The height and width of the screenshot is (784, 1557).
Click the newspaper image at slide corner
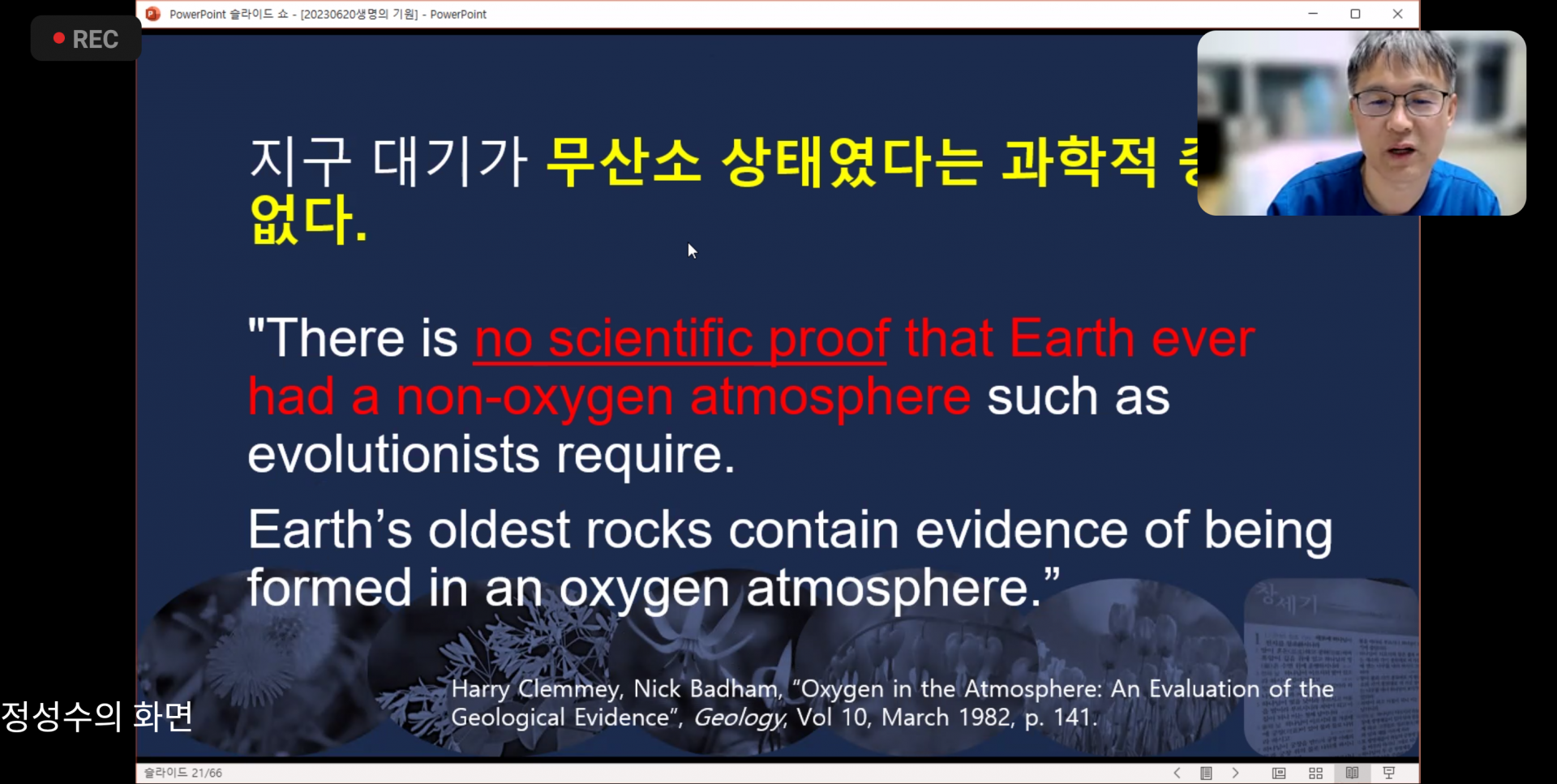coord(1331,666)
